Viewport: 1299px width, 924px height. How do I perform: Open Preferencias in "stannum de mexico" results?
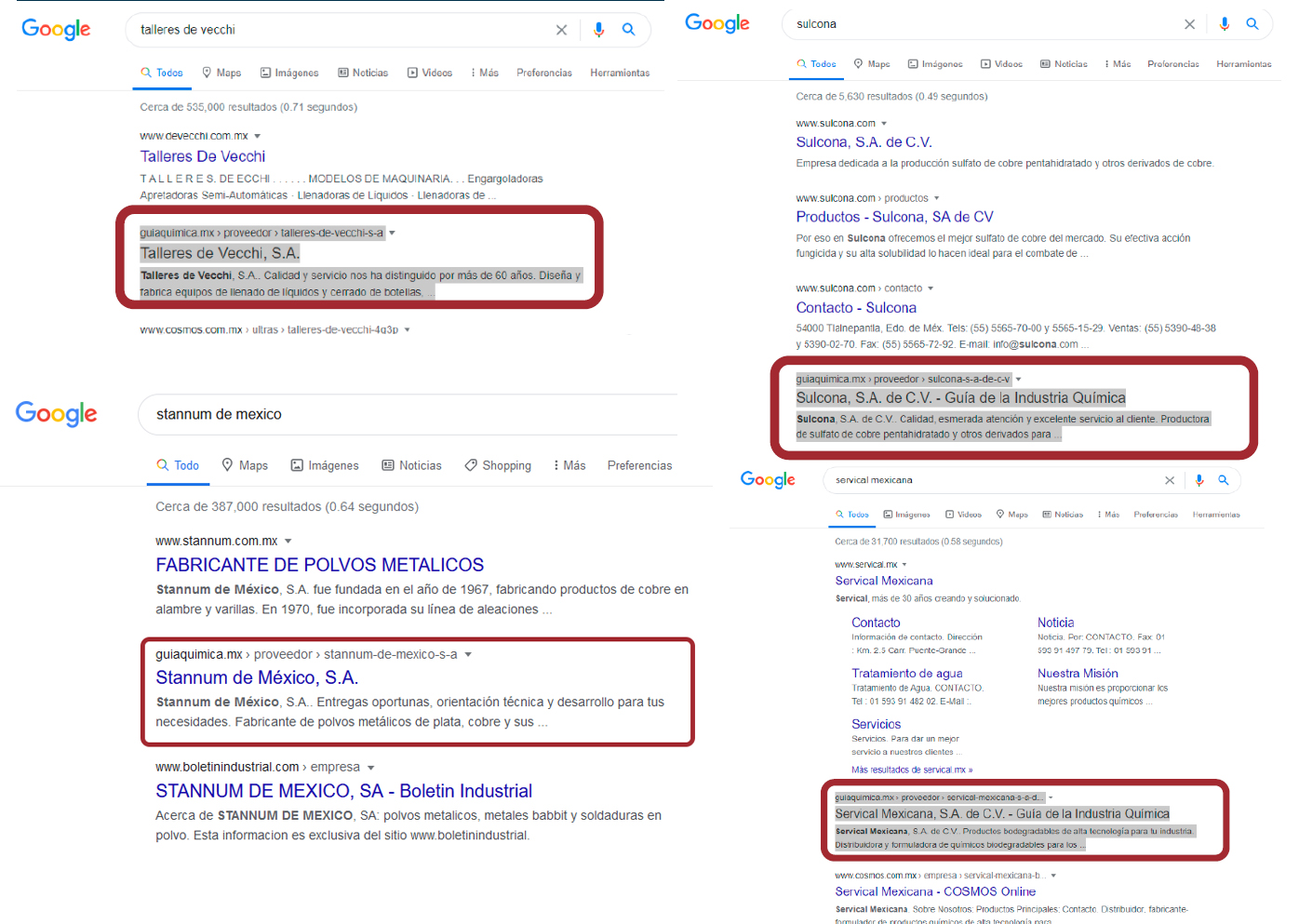pos(639,465)
